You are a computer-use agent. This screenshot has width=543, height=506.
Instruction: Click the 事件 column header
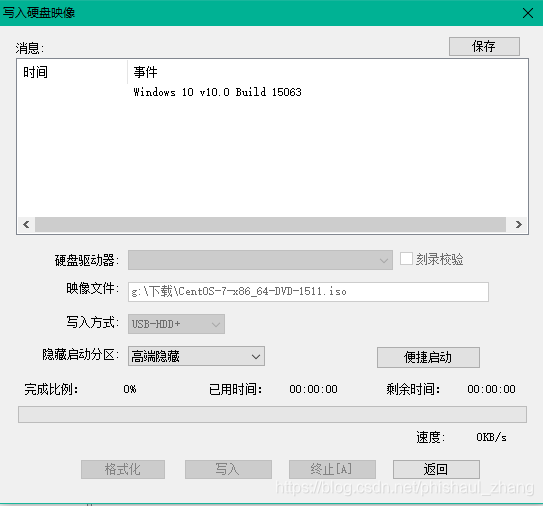tap(327, 72)
